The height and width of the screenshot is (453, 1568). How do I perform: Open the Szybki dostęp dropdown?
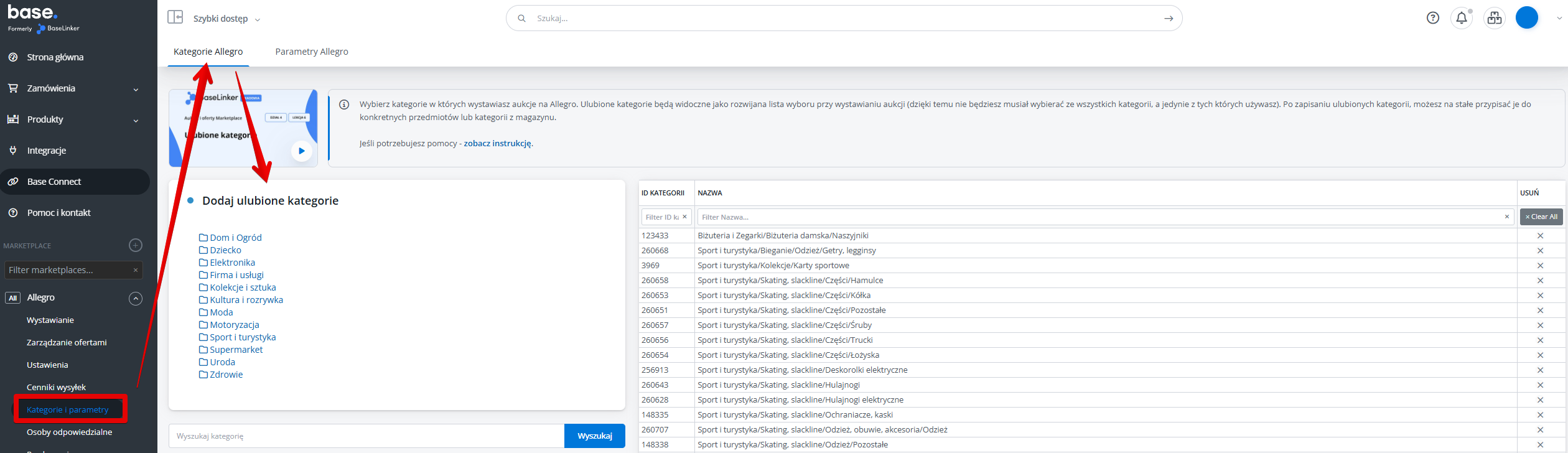226,19
